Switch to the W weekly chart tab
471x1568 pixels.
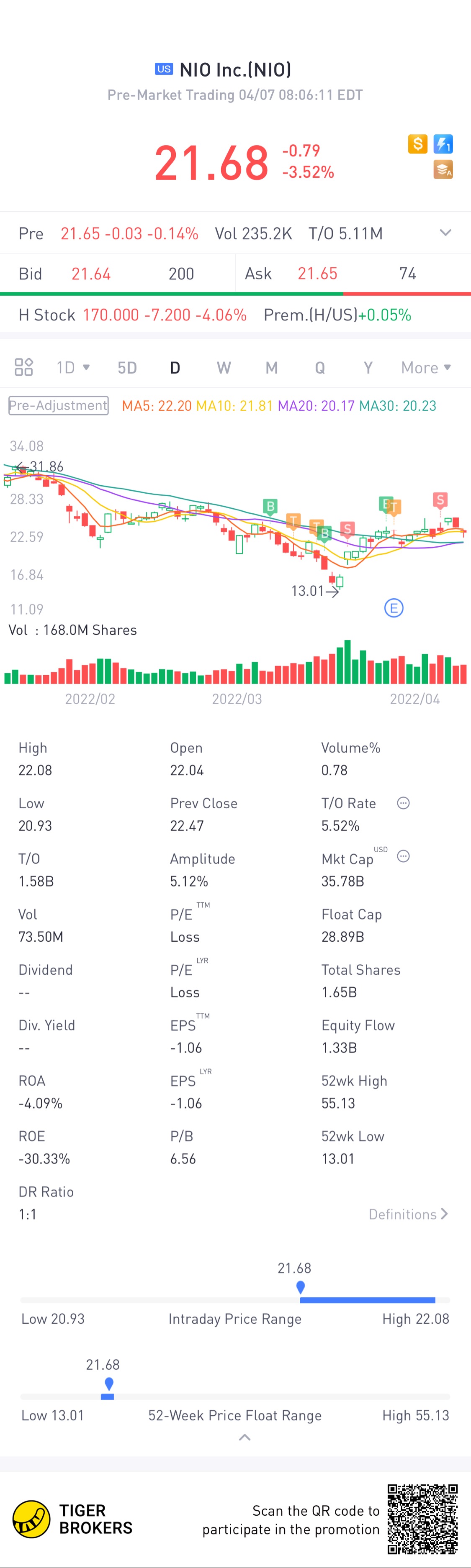[224, 368]
